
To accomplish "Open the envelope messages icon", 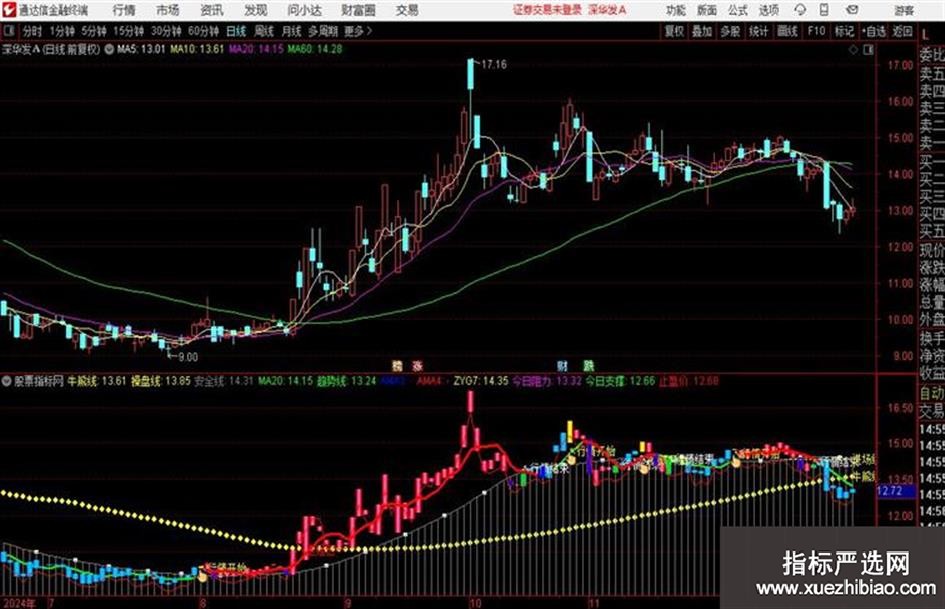I will (852, 10).
